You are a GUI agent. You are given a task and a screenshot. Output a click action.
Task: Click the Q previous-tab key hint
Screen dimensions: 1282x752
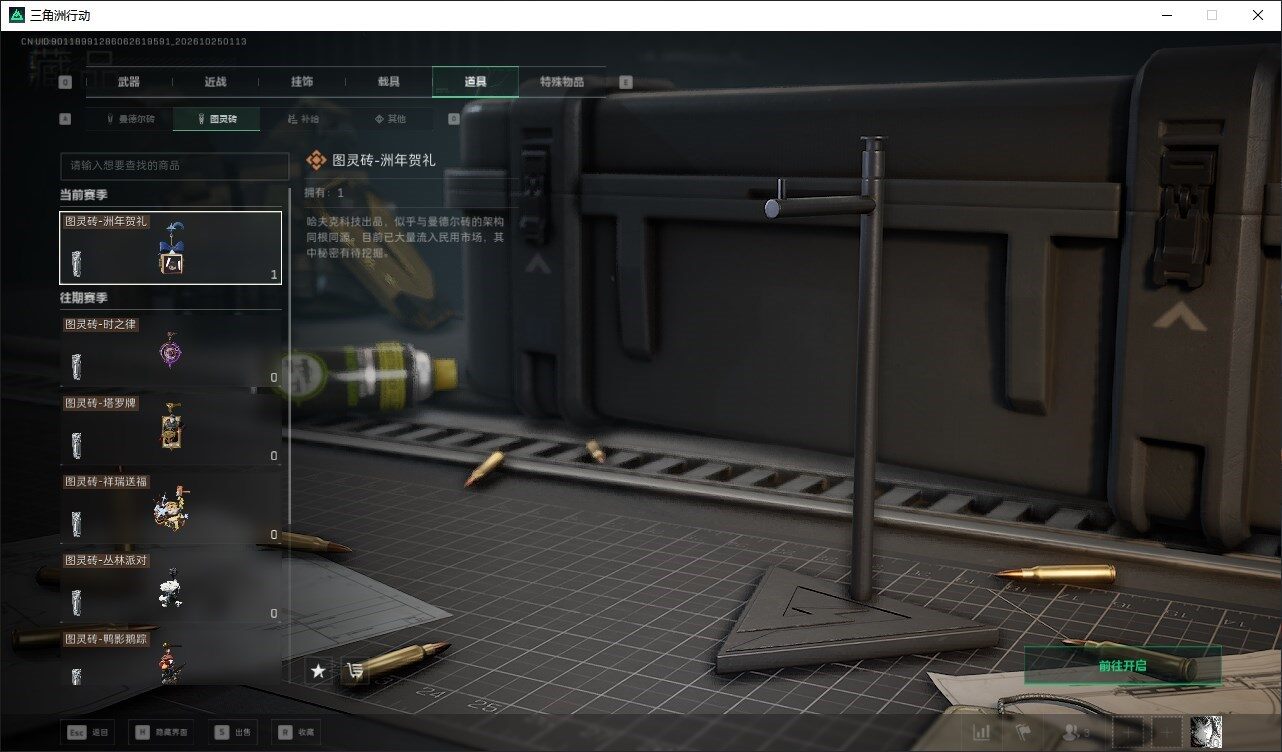(x=65, y=82)
